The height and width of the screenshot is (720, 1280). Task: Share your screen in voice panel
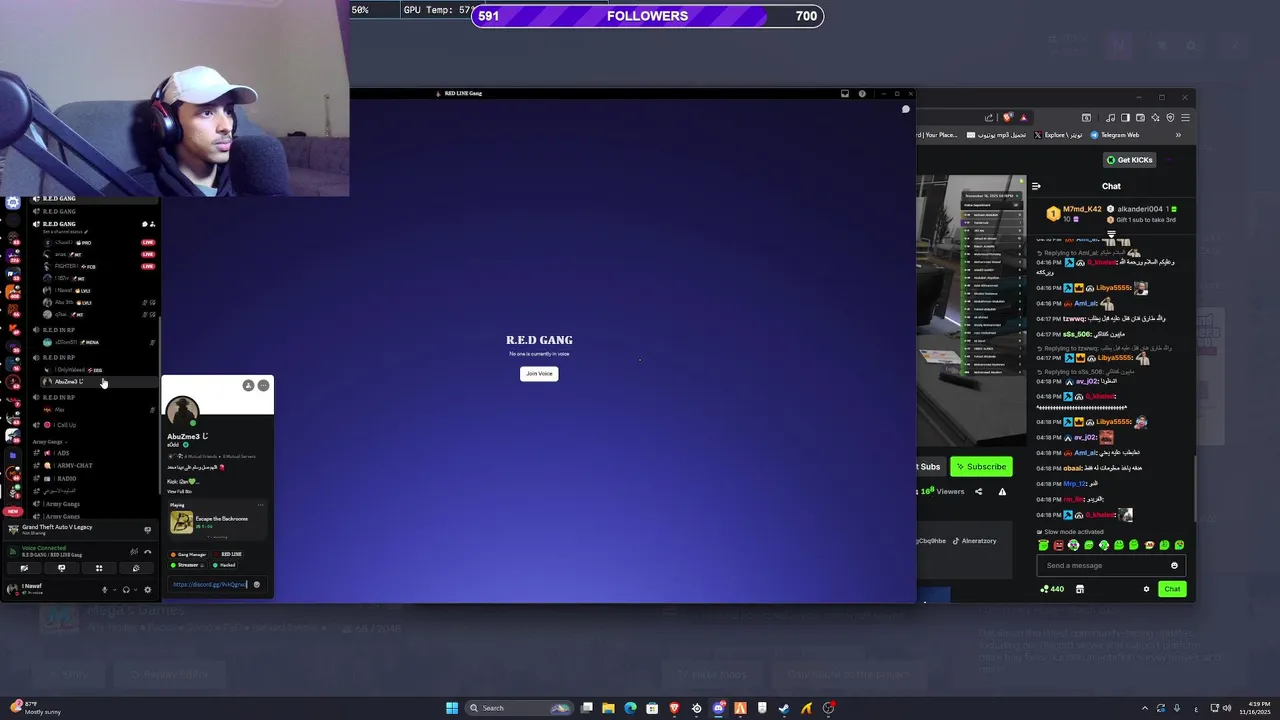[61, 568]
